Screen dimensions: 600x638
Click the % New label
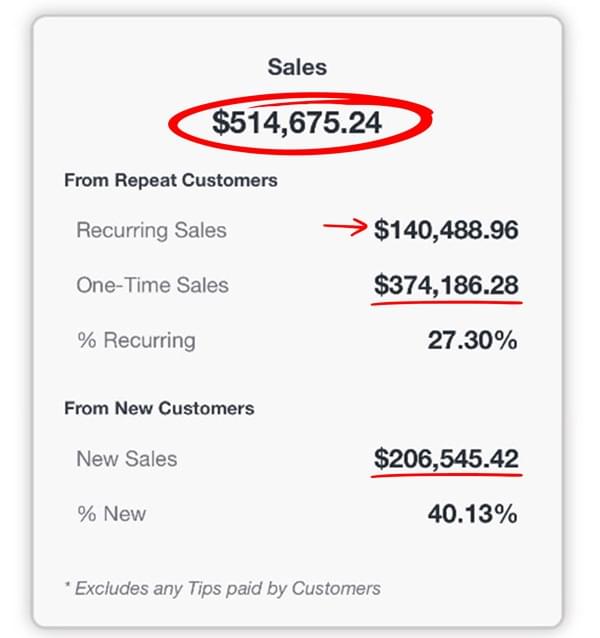[x=110, y=514]
